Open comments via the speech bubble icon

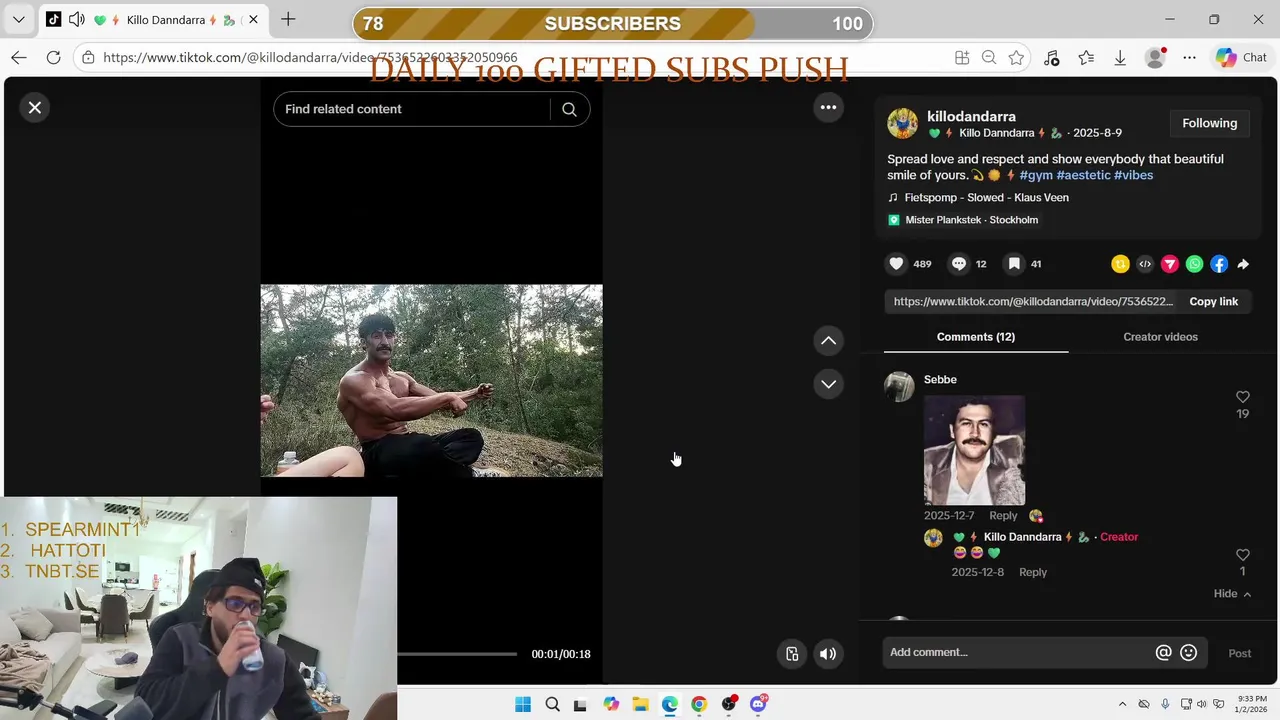pyautogui.click(x=959, y=264)
